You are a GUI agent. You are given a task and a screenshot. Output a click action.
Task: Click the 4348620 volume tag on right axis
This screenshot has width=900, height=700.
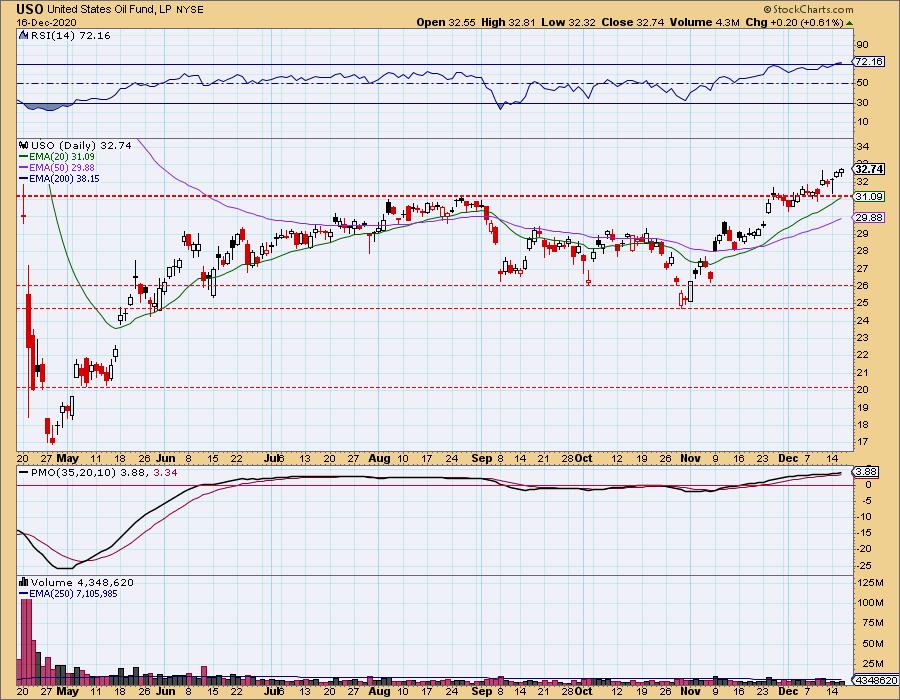pos(877,680)
